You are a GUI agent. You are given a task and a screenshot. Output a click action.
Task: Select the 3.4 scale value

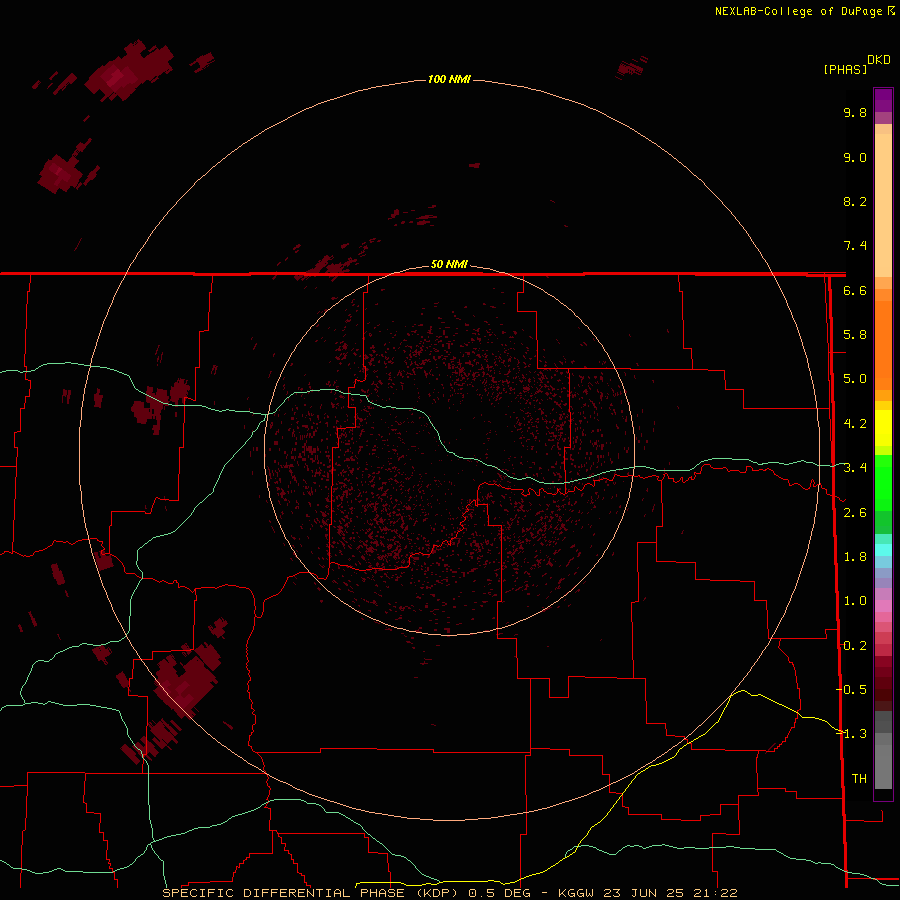[855, 468]
